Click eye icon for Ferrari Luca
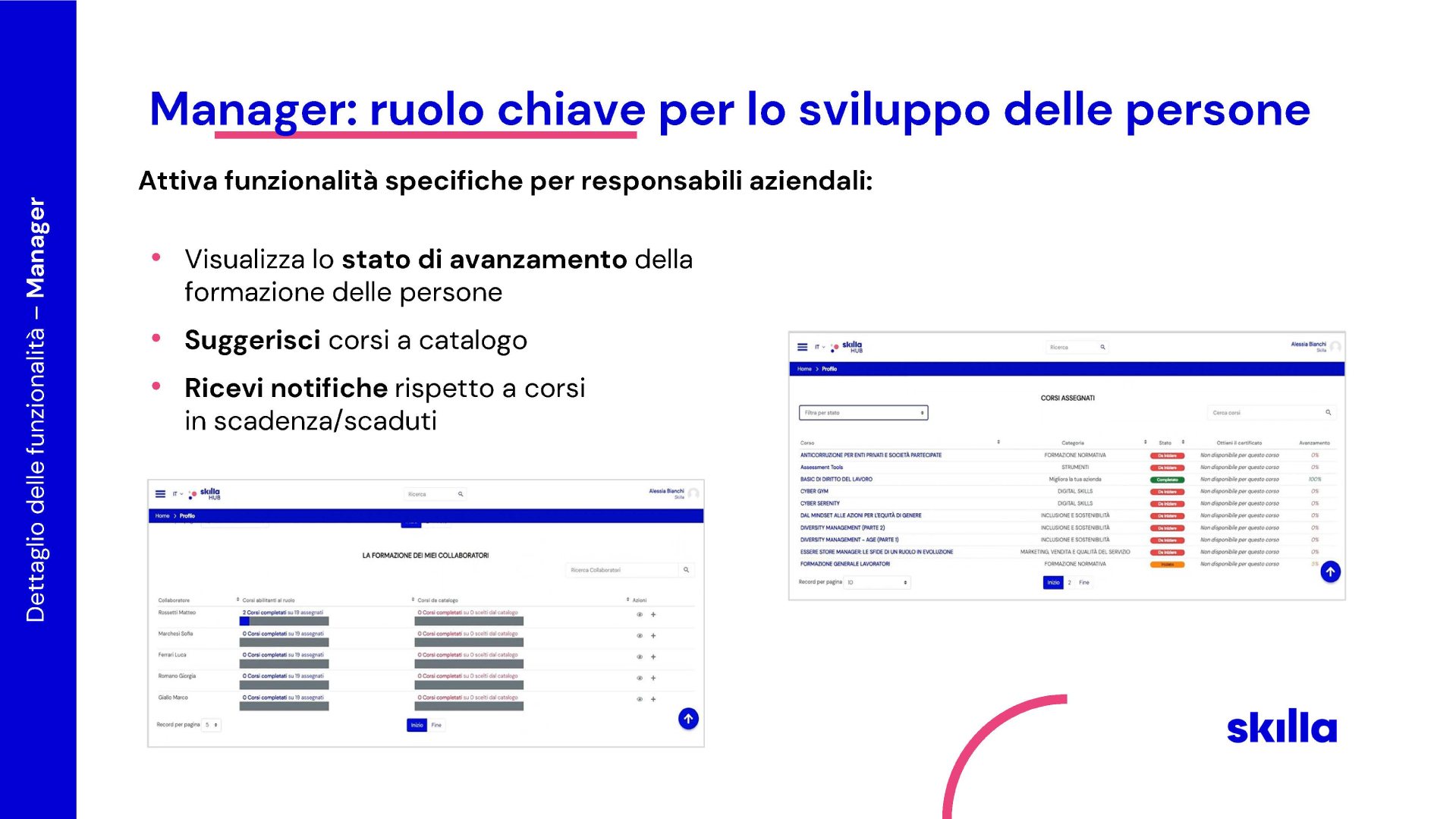 pos(640,657)
